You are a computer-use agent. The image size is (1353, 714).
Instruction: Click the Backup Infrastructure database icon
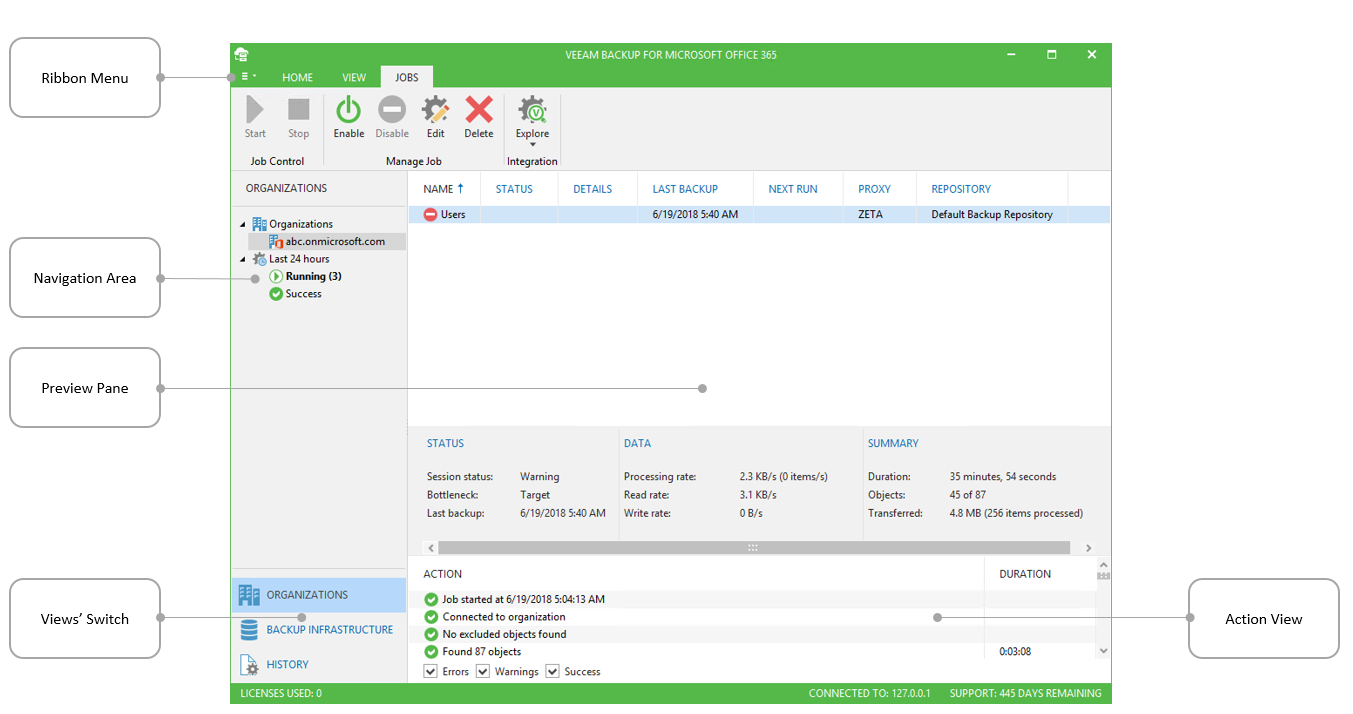[x=249, y=630]
